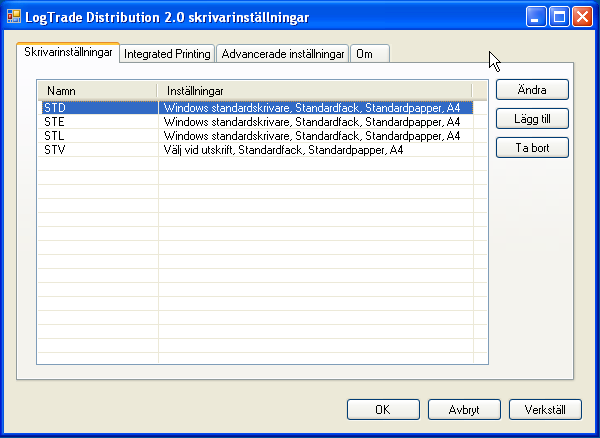Click the settings cell of the STD row

[x=316, y=107]
